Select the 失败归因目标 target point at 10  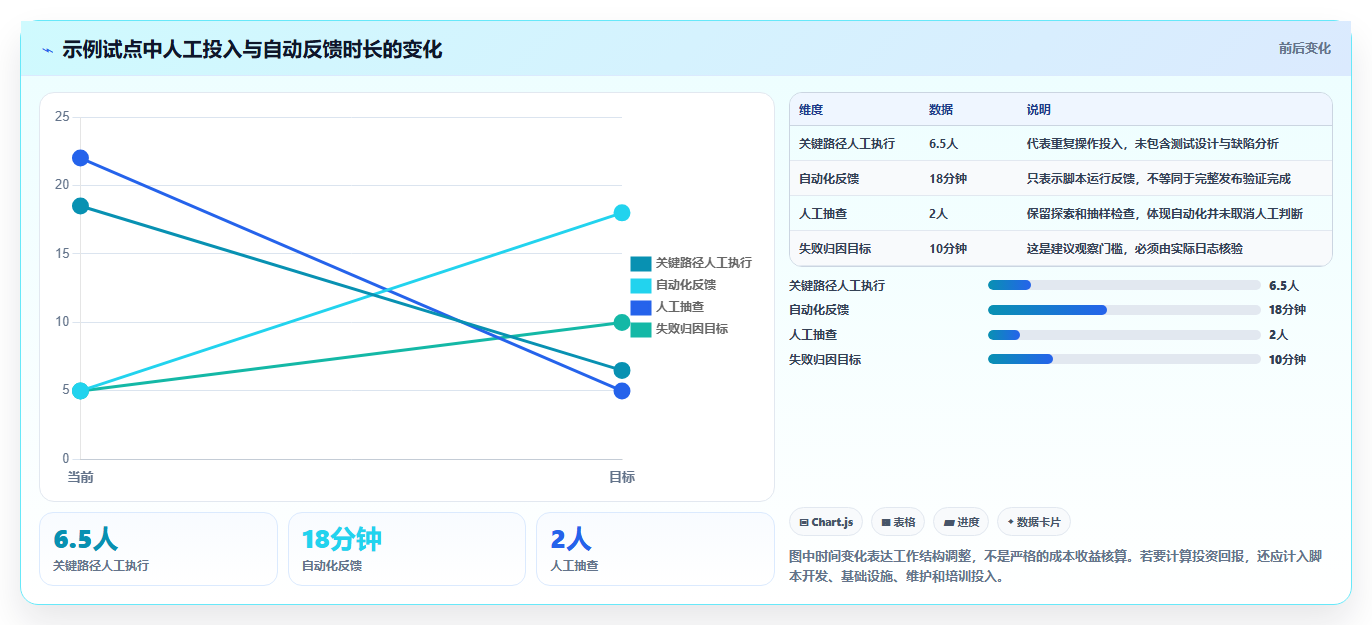(622, 322)
